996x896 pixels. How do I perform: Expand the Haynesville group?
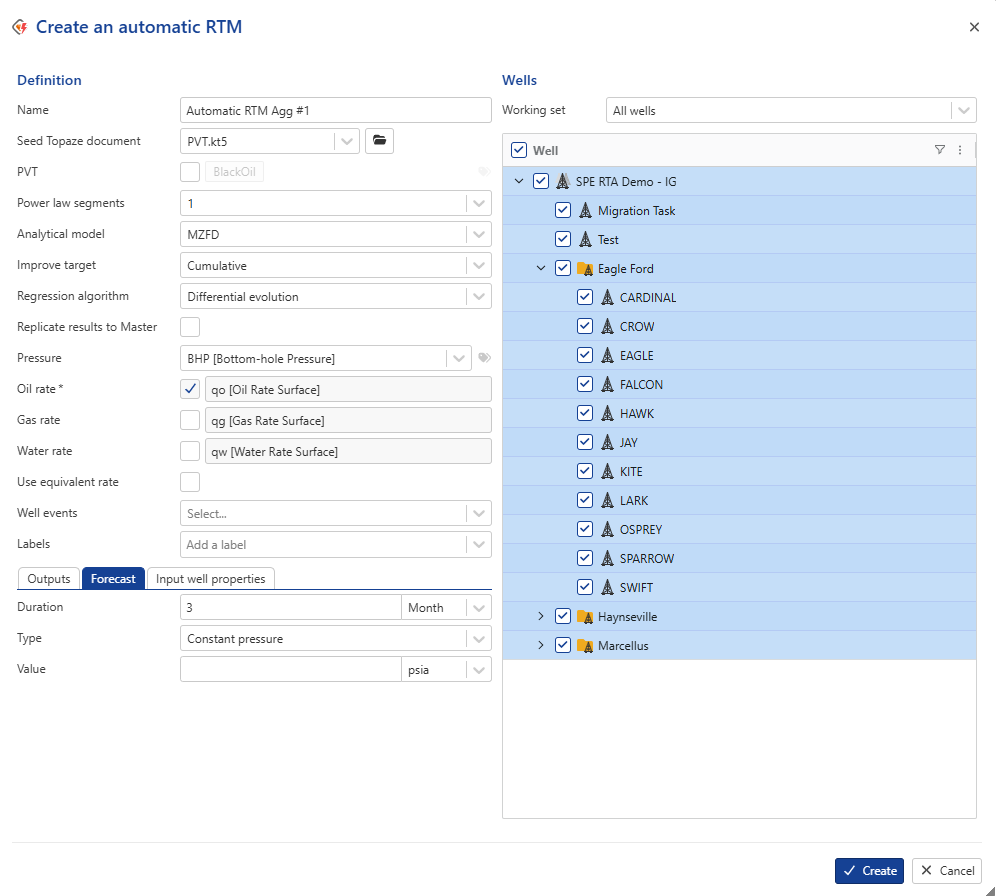click(x=541, y=617)
